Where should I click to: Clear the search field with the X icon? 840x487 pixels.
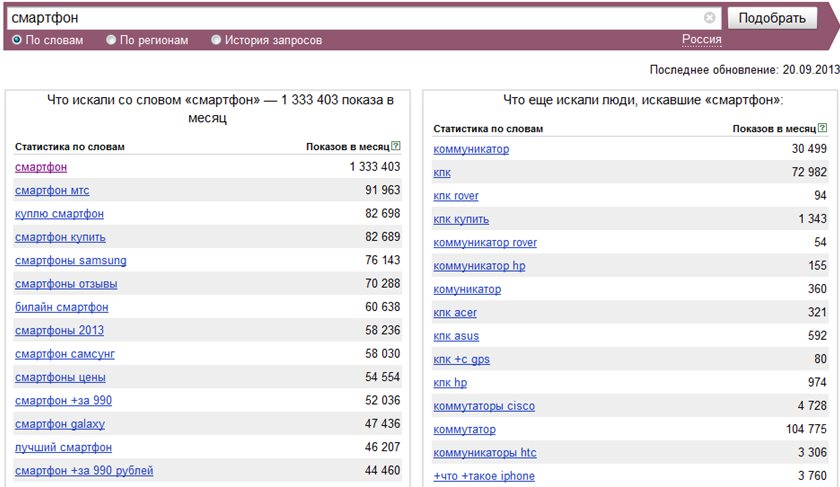[709, 18]
